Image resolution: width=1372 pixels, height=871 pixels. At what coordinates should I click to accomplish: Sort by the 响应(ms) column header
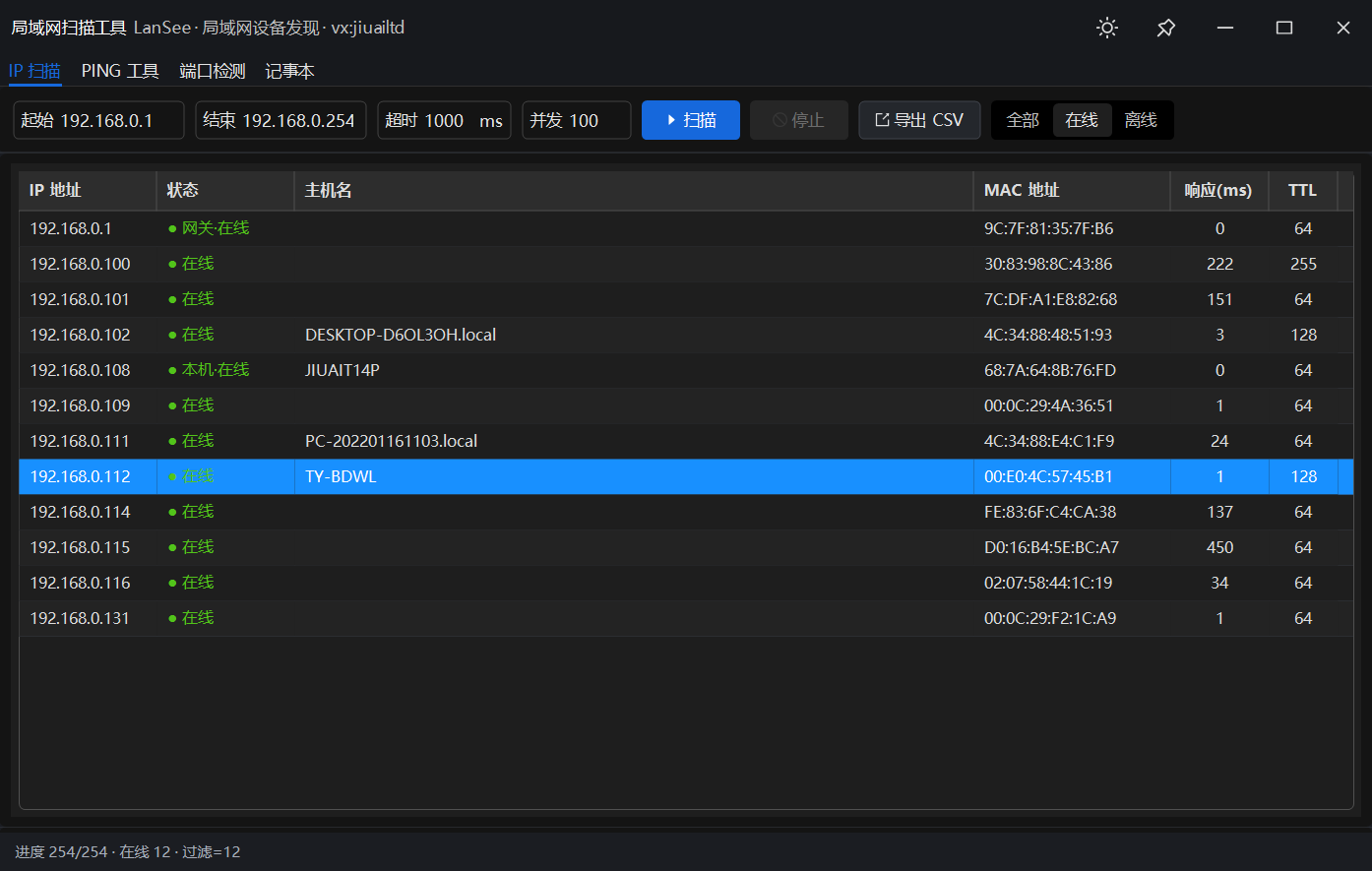[1219, 191]
